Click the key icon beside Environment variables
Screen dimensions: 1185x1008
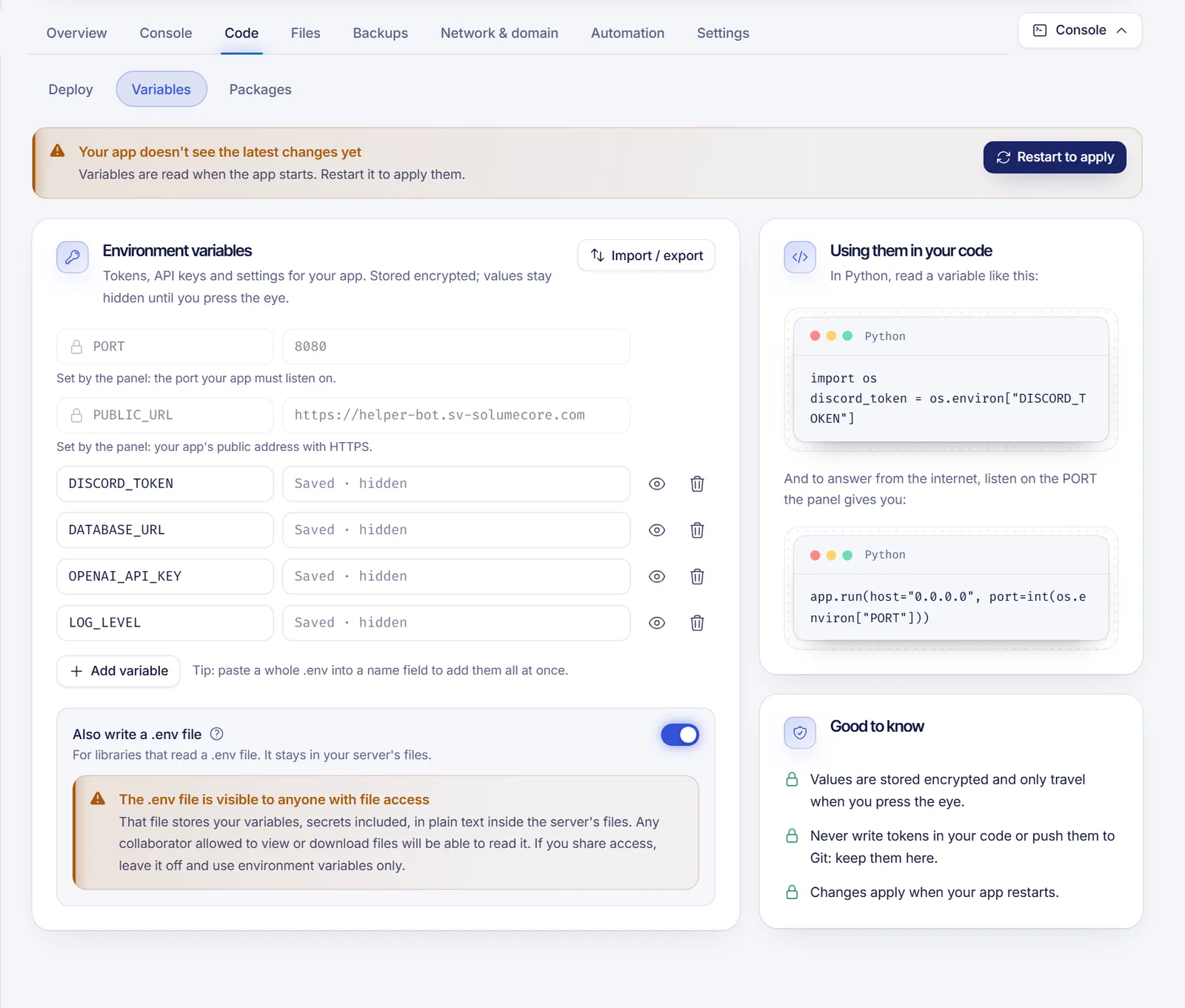73,257
